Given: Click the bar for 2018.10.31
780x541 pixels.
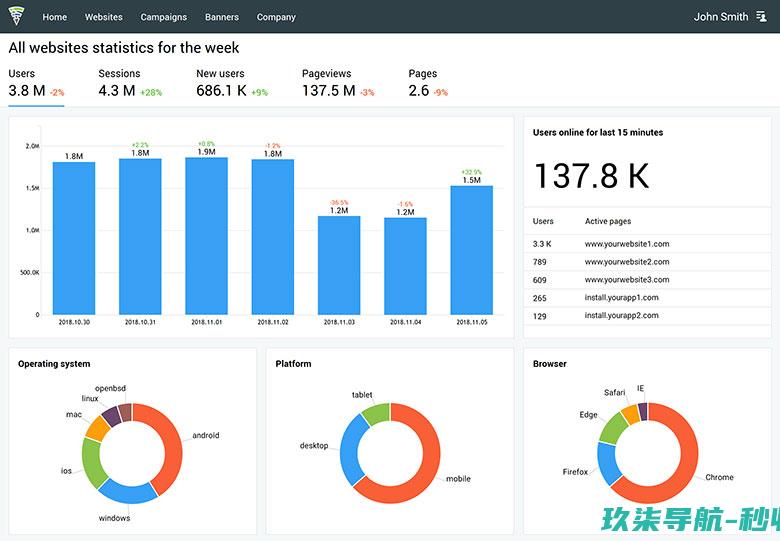Looking at the screenshot, I should coord(140,236).
